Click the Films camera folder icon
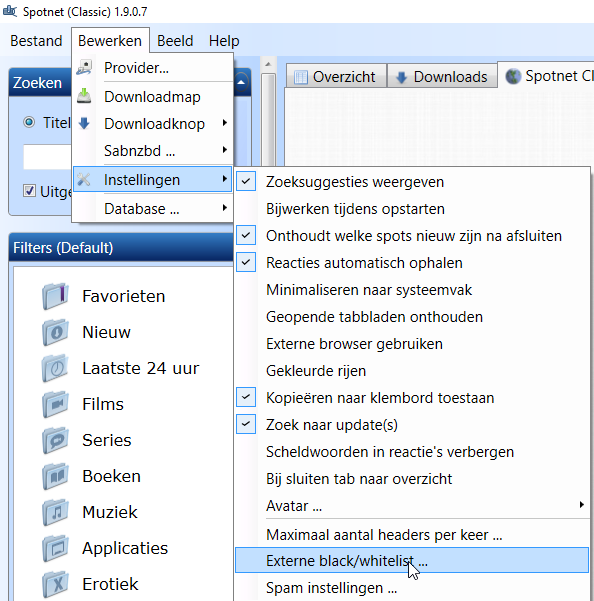 [x=56, y=404]
